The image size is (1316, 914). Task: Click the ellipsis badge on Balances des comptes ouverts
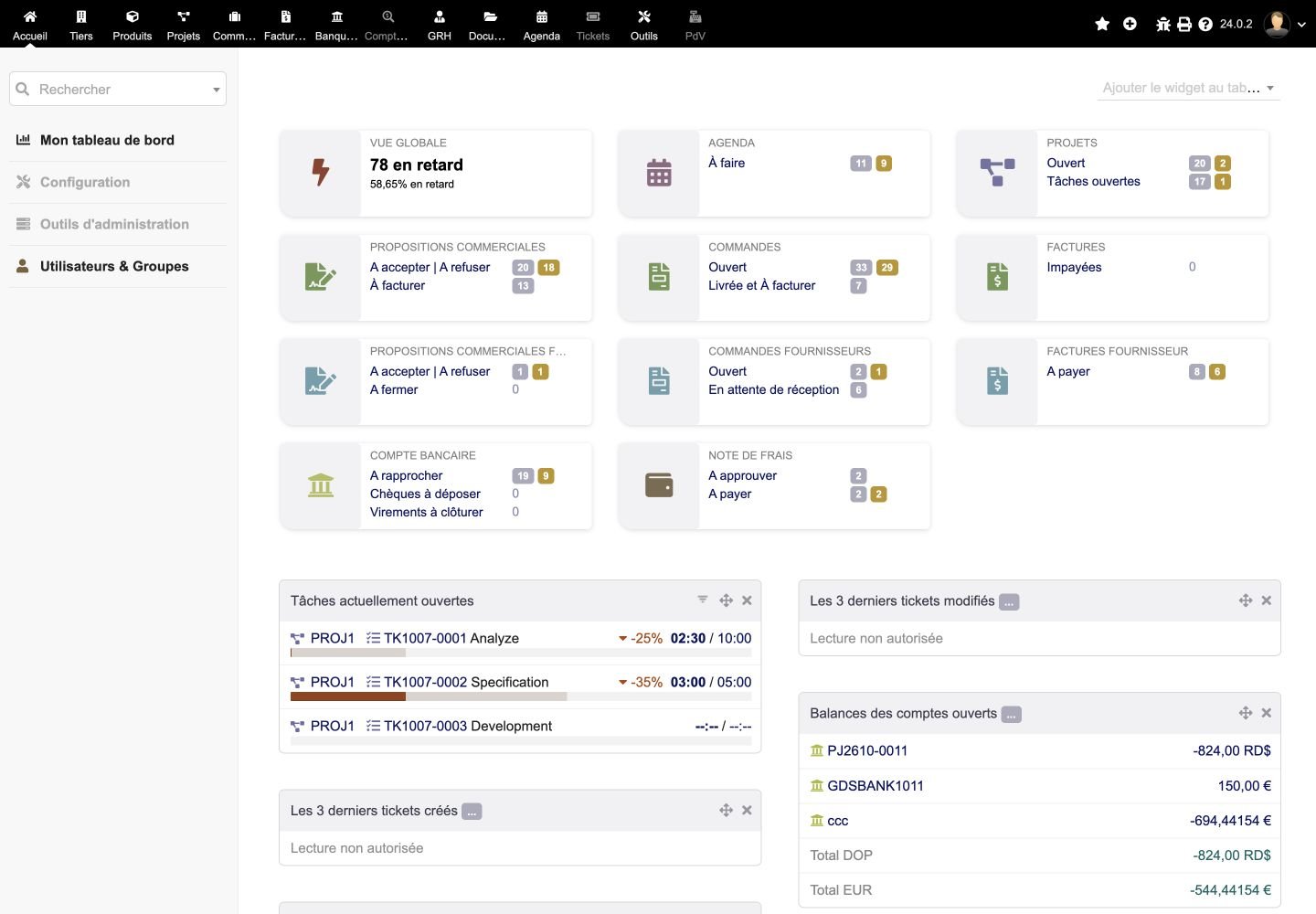[1011, 714]
